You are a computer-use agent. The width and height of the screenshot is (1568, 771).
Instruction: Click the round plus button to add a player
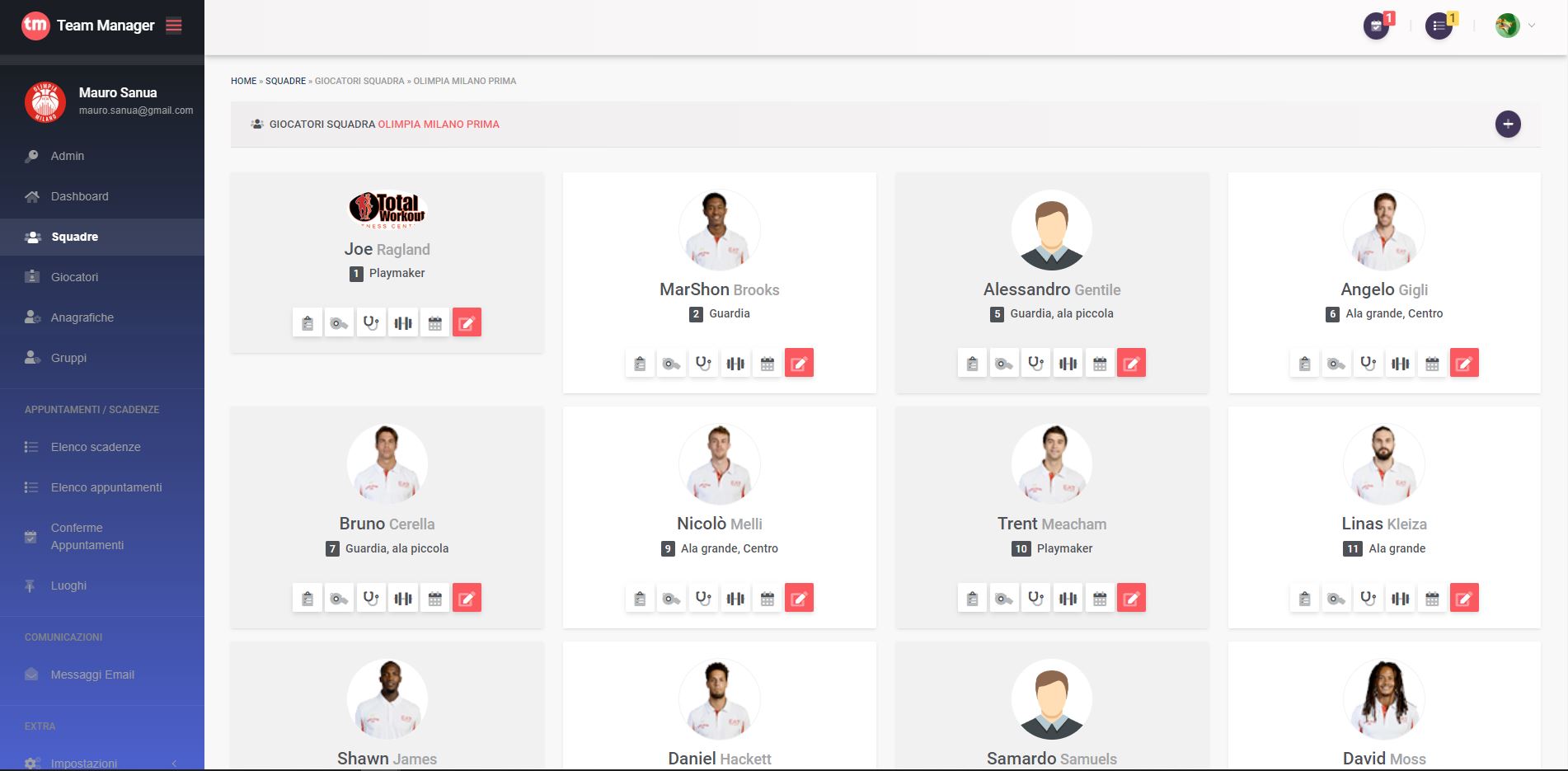pos(1508,125)
